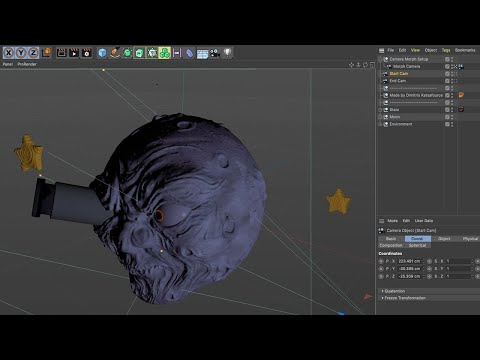The image size is (480, 360).
Task: Click Render View clapperboard icon
Action: coord(62,53)
